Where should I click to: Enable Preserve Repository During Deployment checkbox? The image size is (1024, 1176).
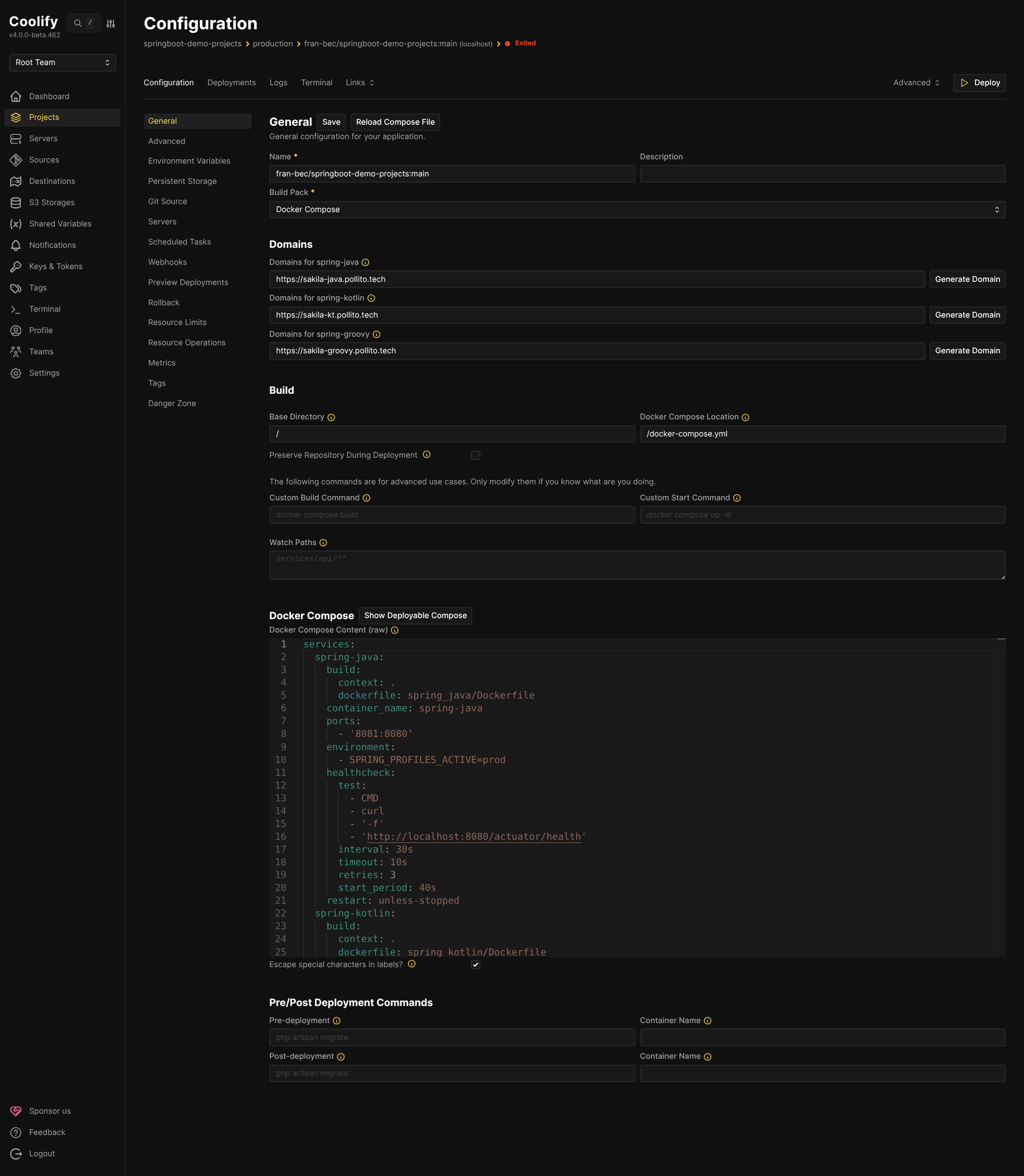[475, 455]
